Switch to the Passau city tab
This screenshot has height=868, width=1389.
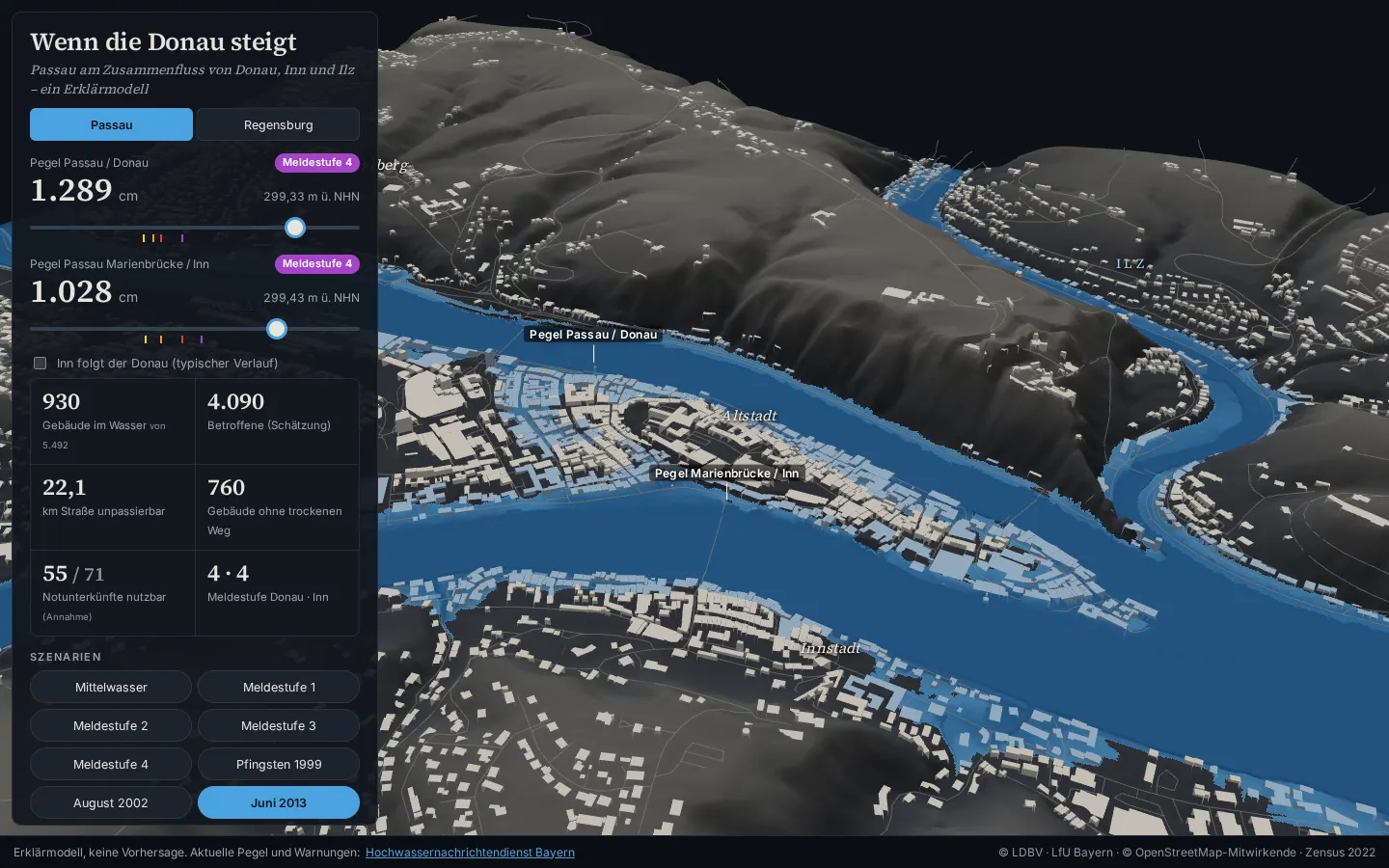pyautogui.click(x=111, y=124)
